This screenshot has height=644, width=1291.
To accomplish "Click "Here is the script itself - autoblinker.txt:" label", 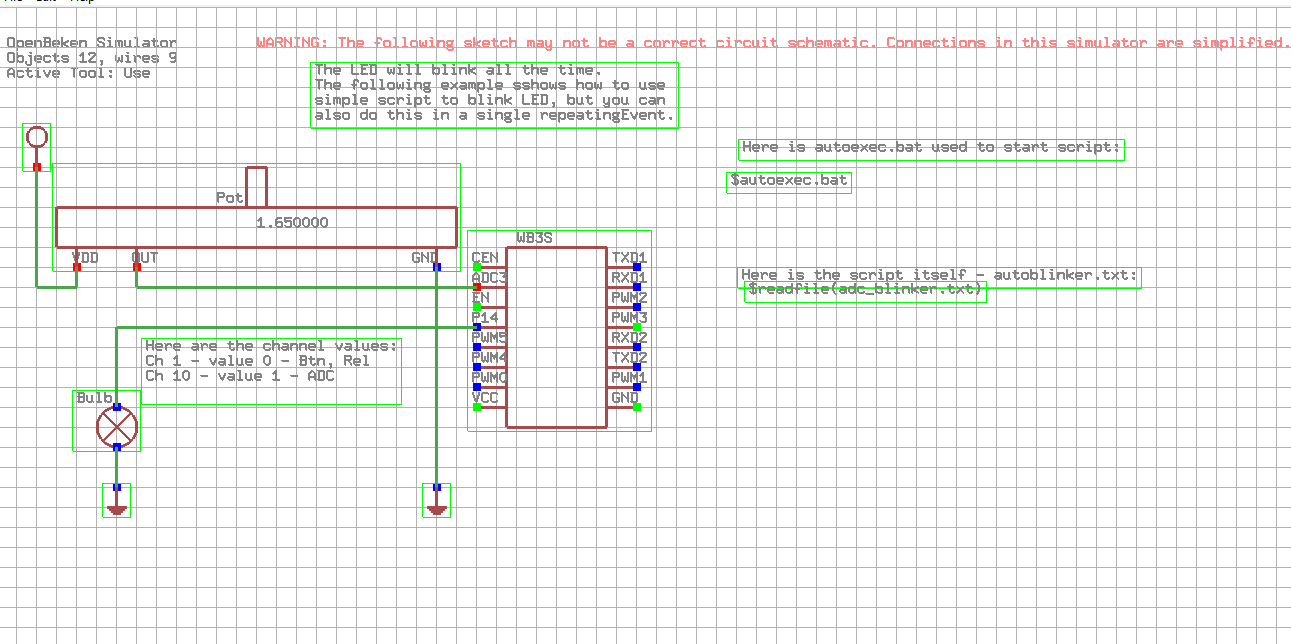I will coord(940,276).
